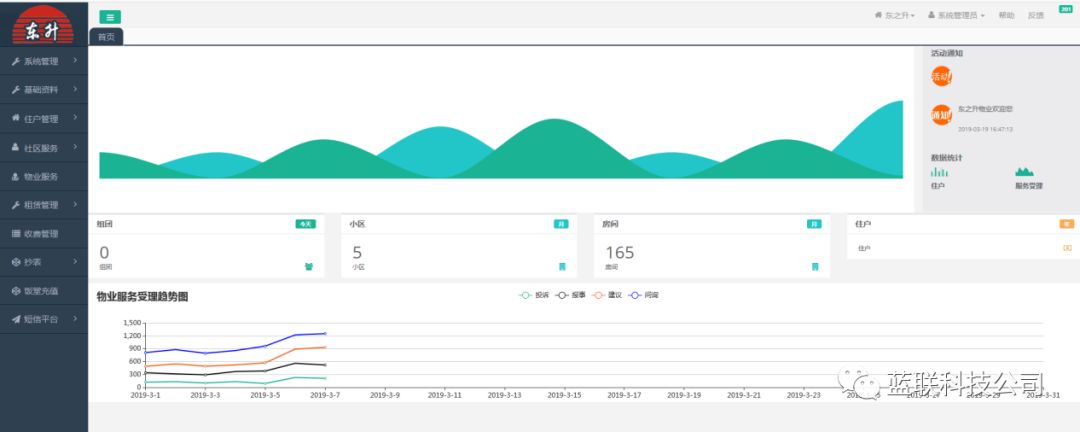Click the 物业服务受理趋势图 chart title
Screen dimensions: 1080x432
(x=143, y=297)
